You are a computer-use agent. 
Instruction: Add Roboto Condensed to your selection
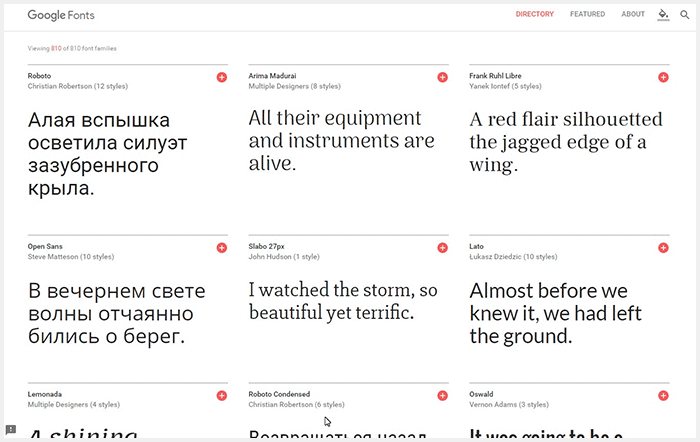(x=442, y=397)
